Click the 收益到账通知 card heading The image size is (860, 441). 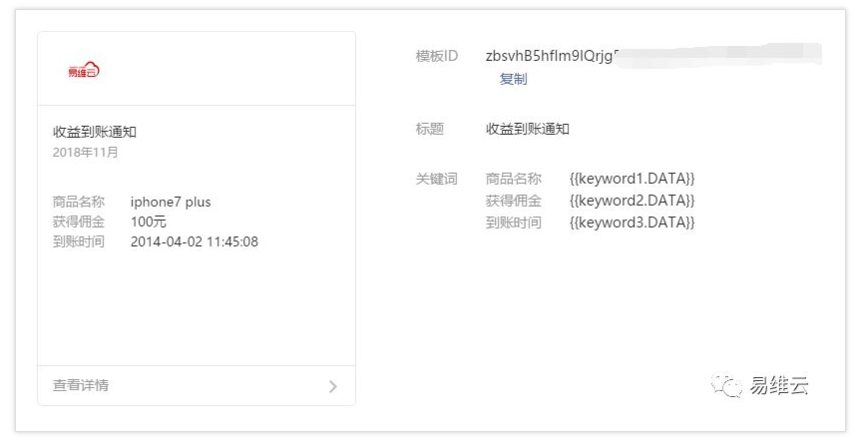[x=94, y=132]
